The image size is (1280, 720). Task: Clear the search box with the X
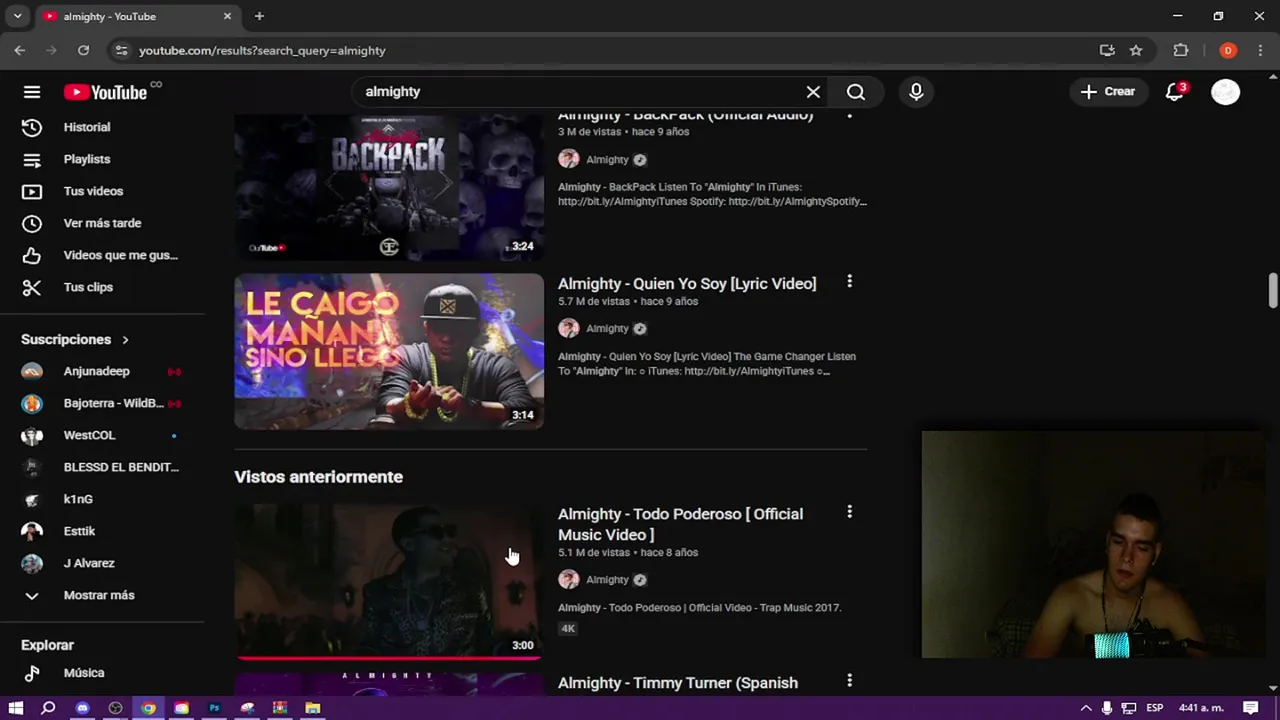point(813,92)
